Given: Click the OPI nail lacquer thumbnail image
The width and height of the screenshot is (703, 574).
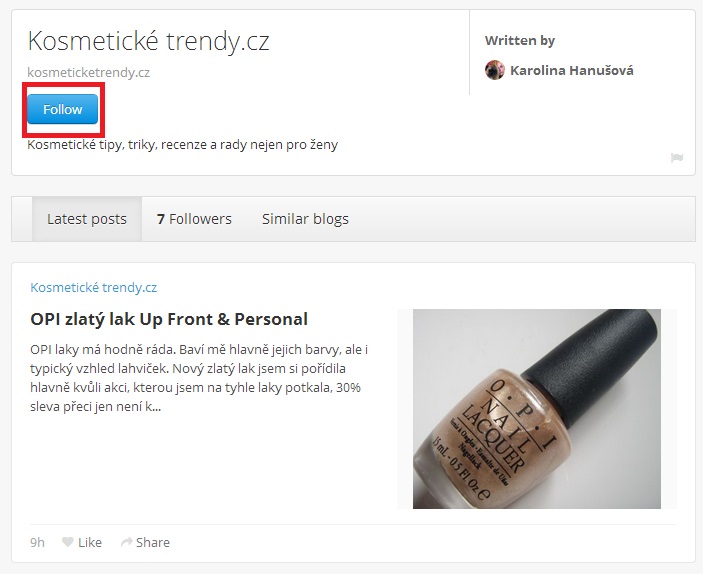Looking at the screenshot, I should (537, 409).
